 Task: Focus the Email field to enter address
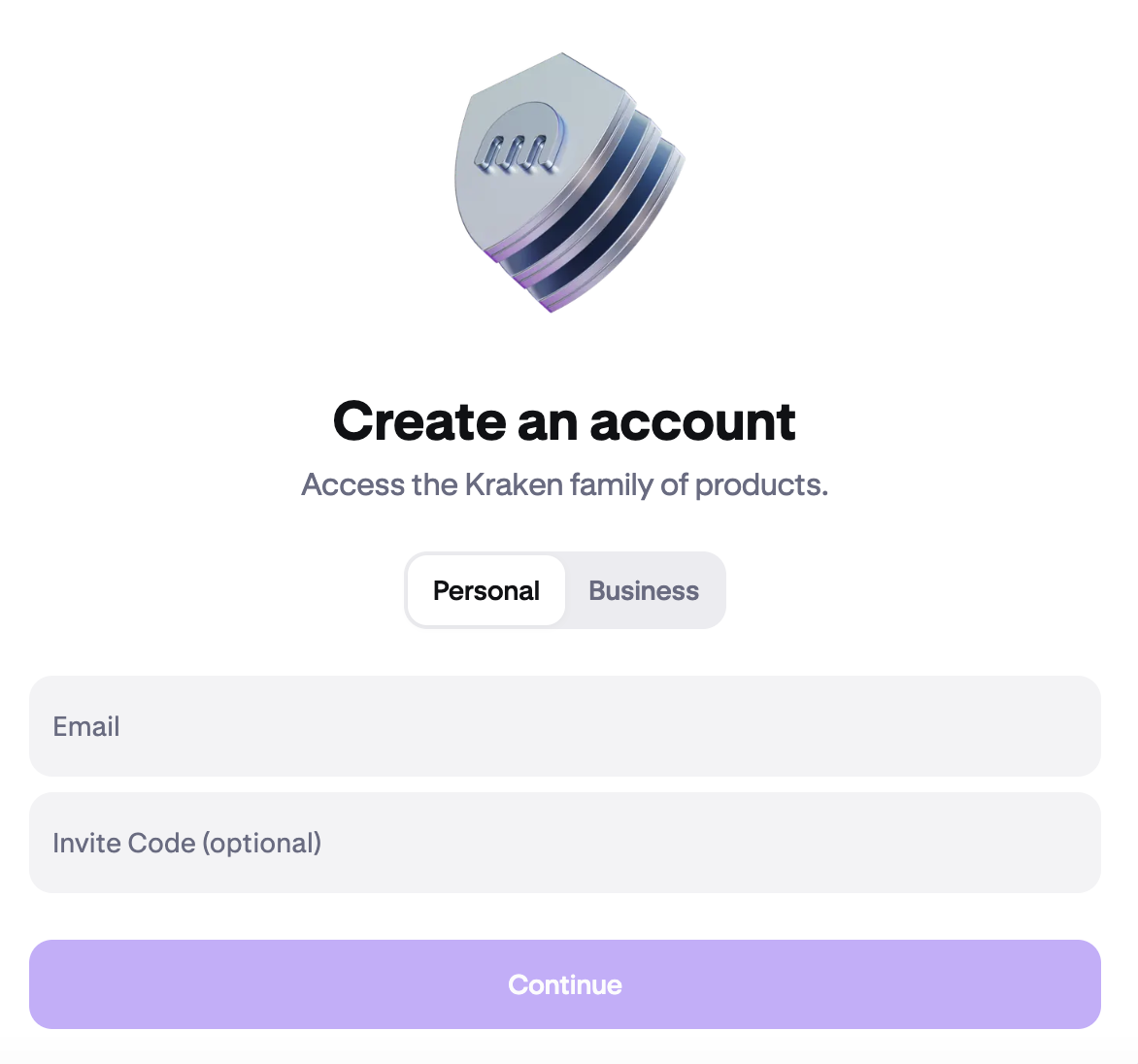pos(566,726)
